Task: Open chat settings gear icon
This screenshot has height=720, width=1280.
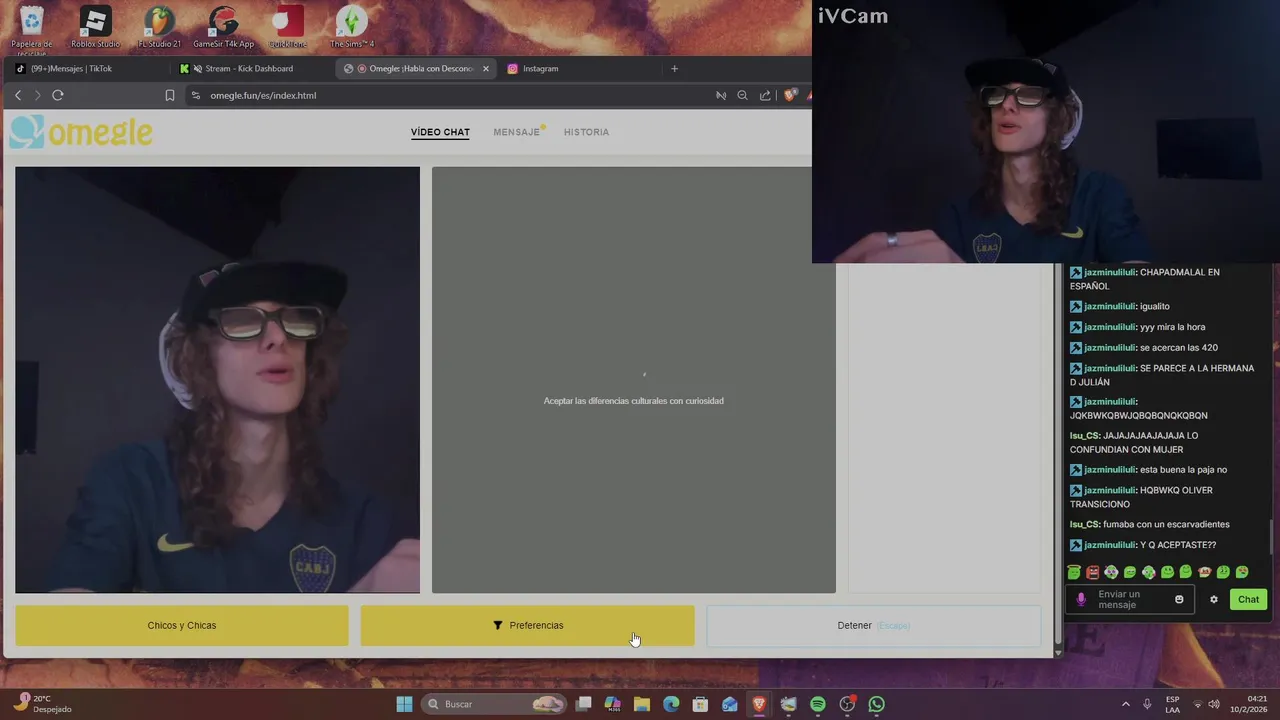Action: pos(1214,599)
